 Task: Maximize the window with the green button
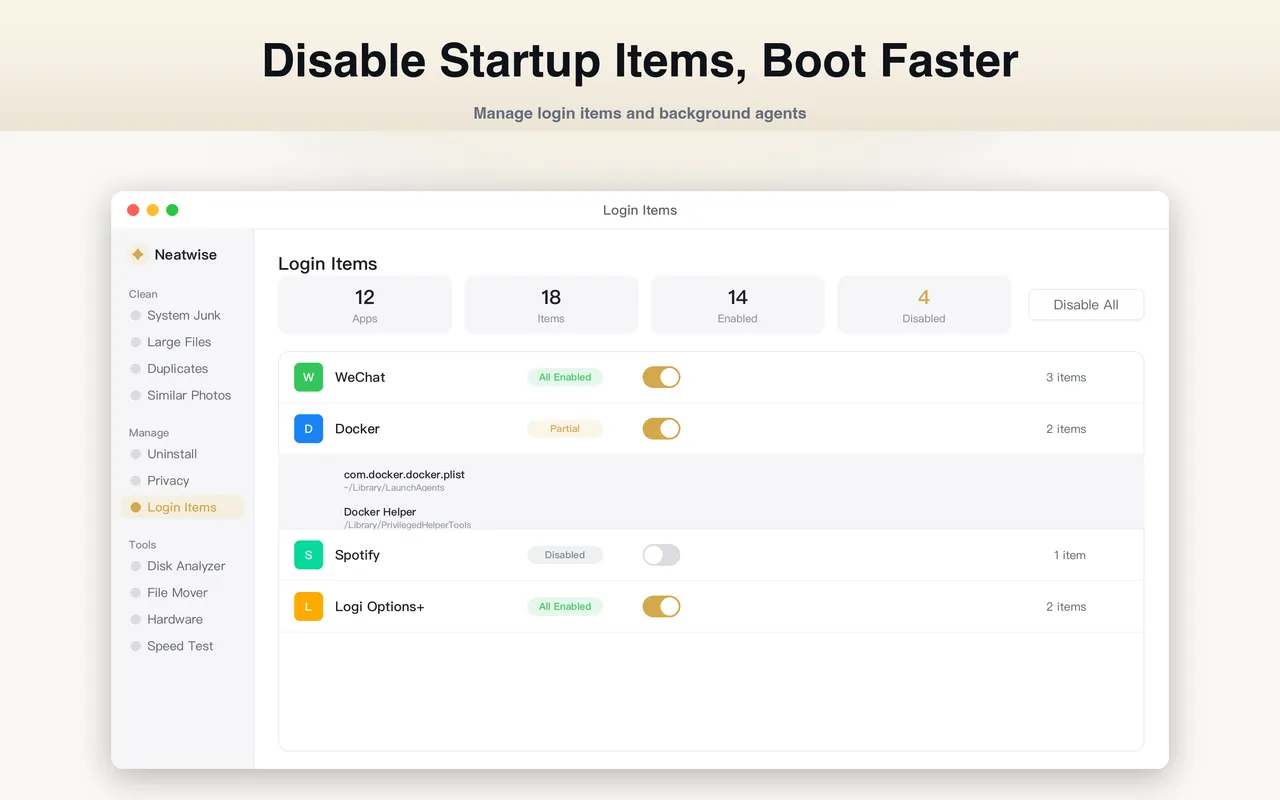pyautogui.click(x=172, y=210)
